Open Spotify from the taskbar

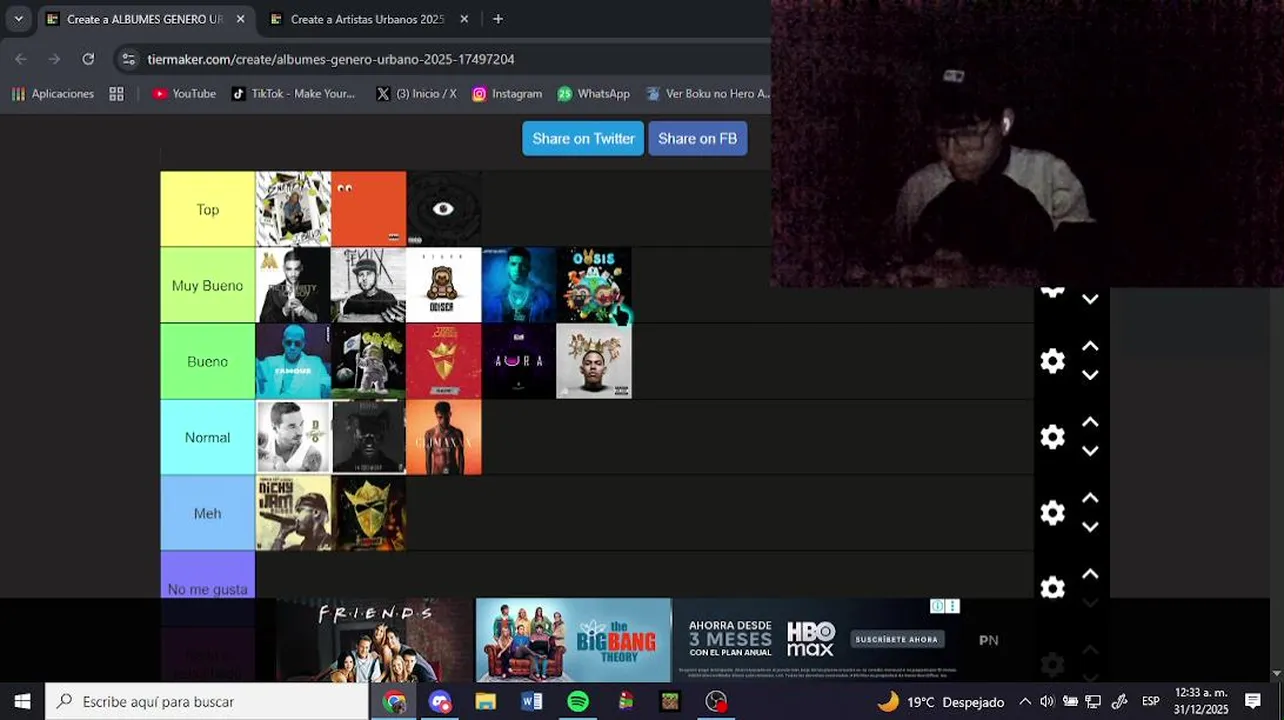[578, 701]
